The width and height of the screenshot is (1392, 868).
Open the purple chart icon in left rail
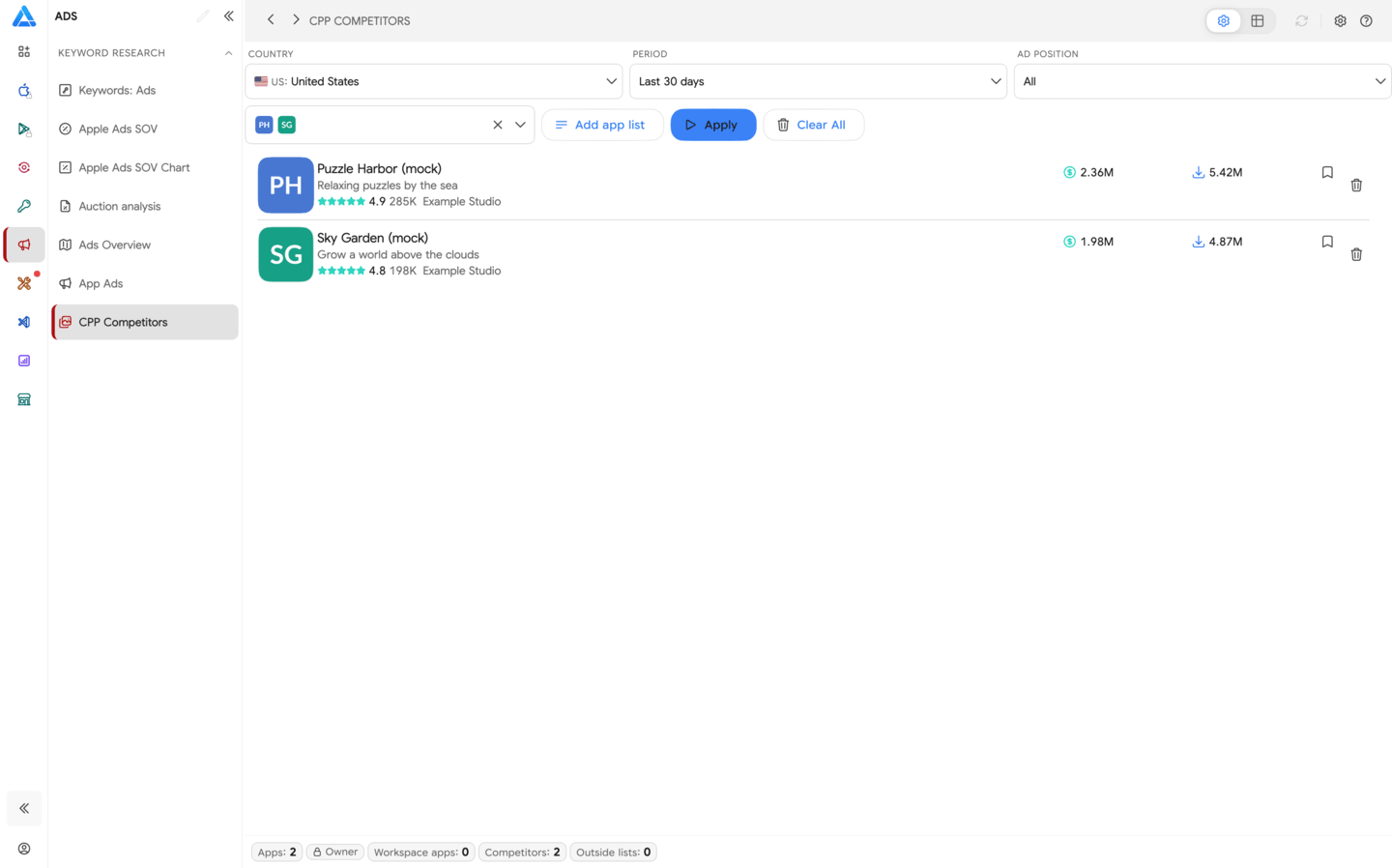pos(24,361)
